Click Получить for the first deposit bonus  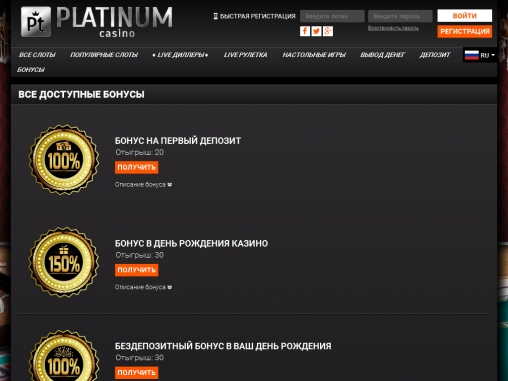tap(136, 167)
